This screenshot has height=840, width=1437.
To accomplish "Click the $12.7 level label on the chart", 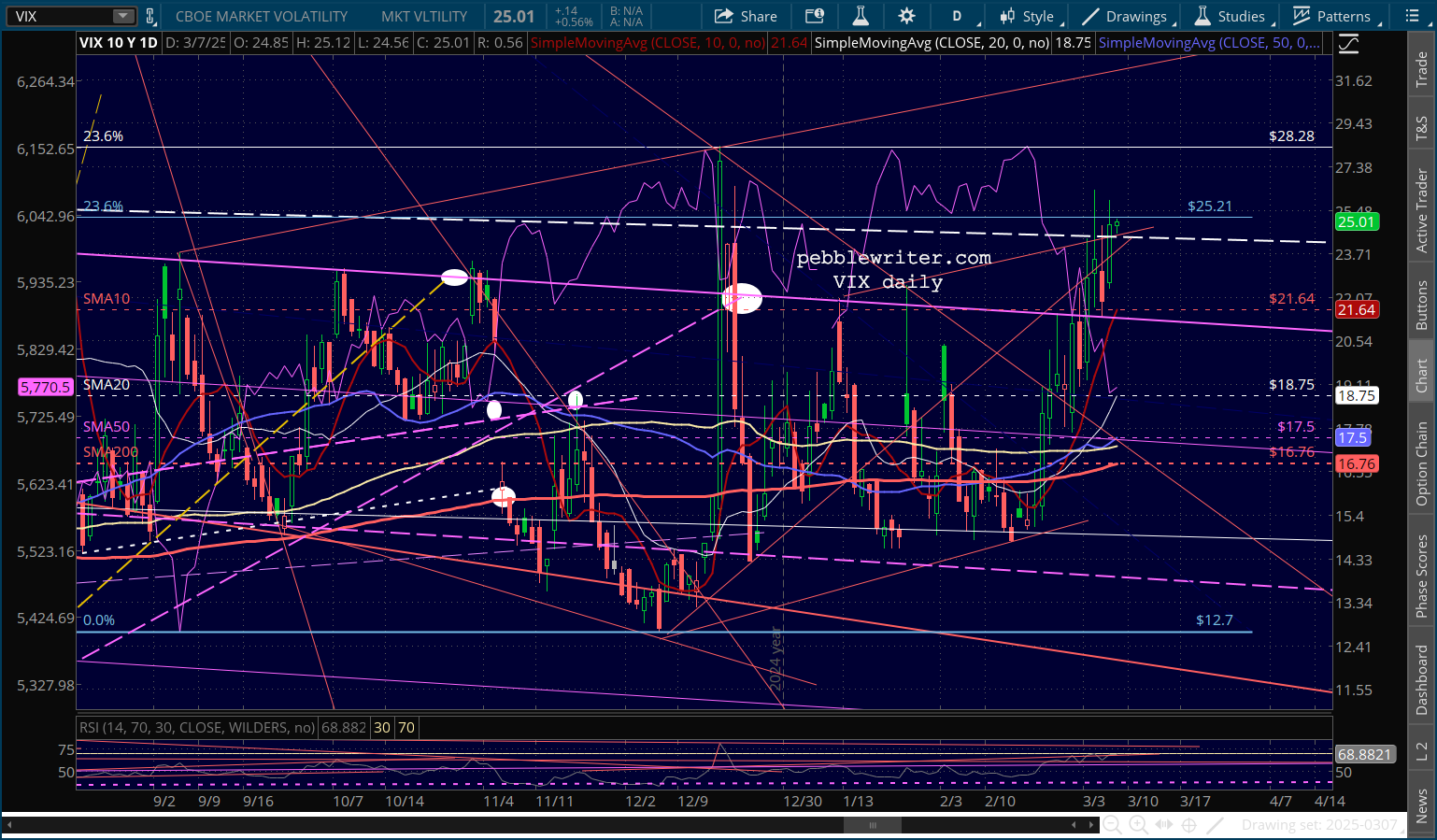I will [x=1215, y=620].
